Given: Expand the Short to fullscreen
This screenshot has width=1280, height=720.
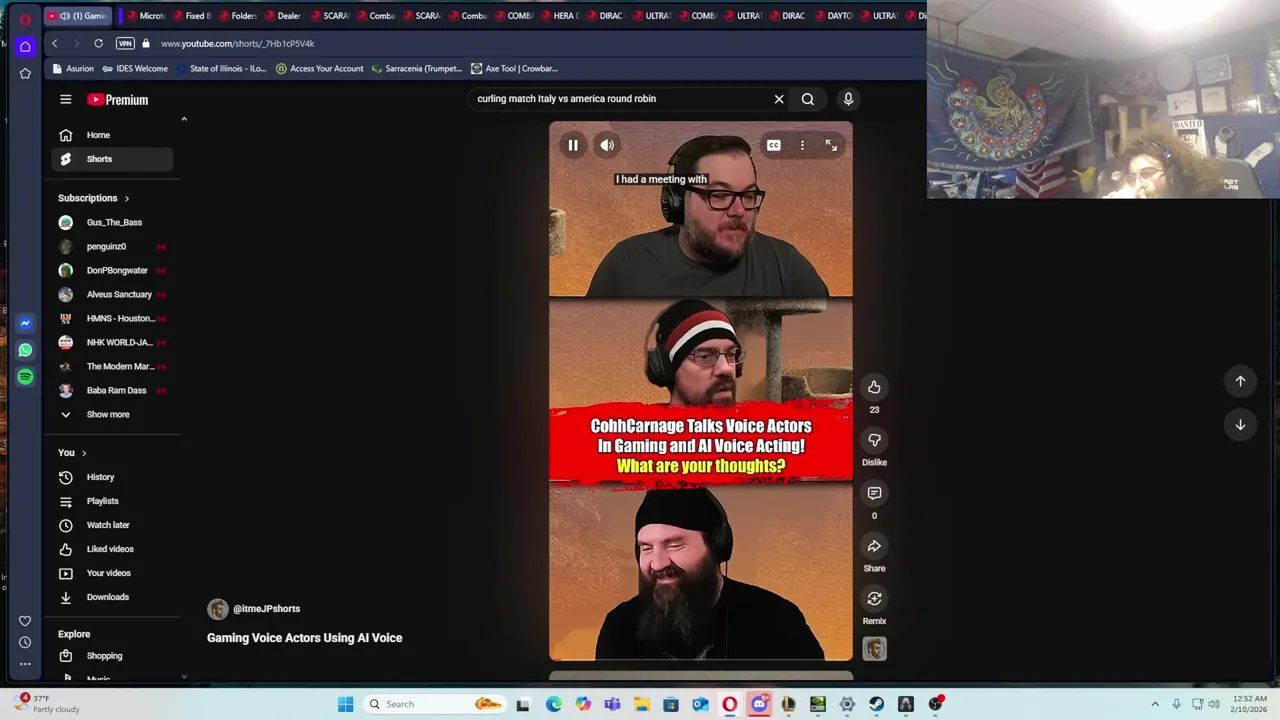Looking at the screenshot, I should pyautogui.click(x=831, y=145).
